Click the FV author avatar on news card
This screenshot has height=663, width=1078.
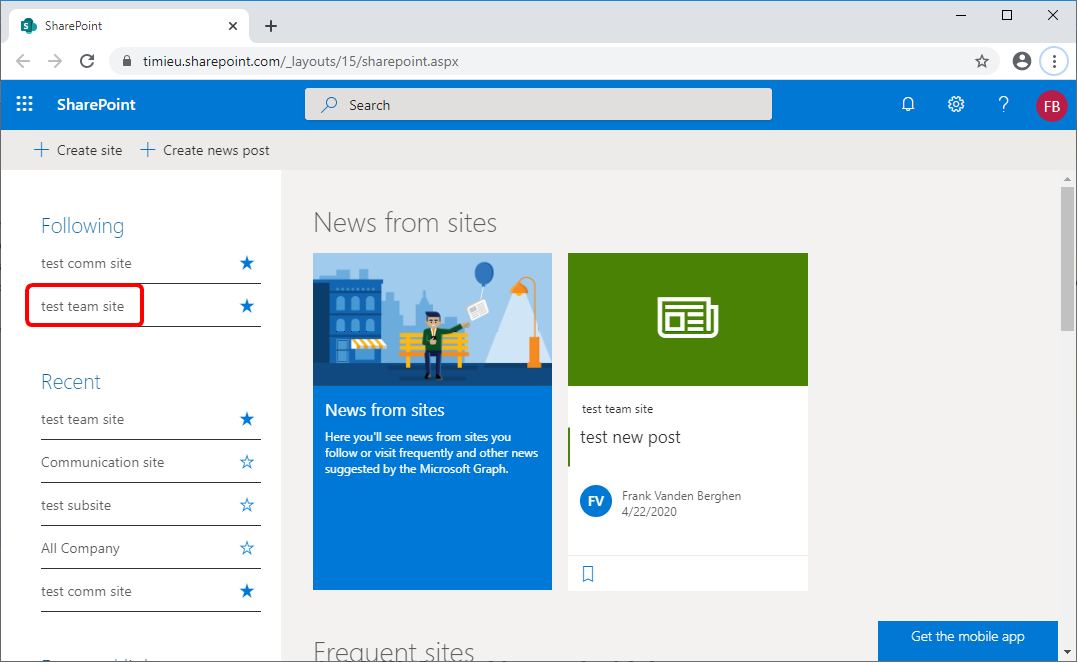pyautogui.click(x=596, y=501)
